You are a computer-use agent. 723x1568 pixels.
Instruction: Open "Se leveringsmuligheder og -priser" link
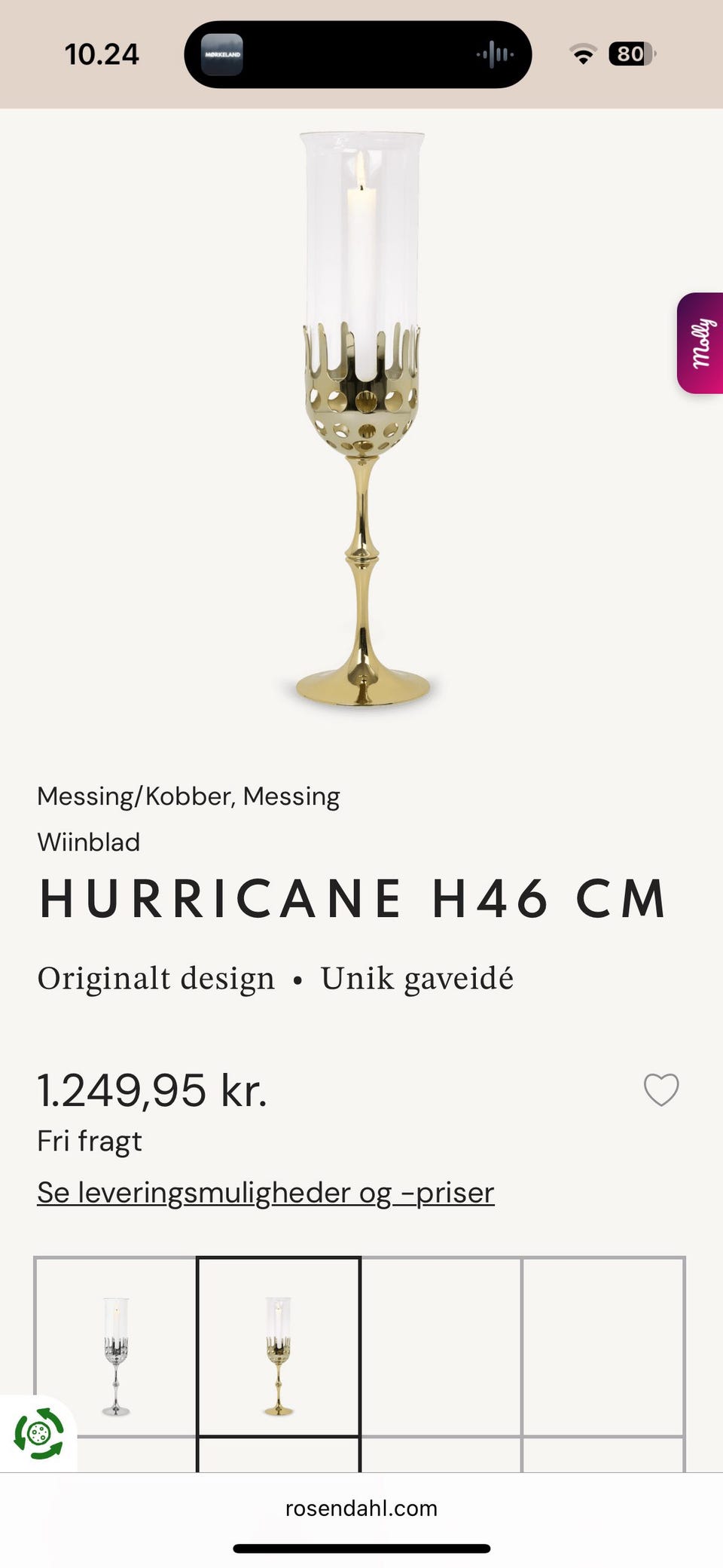[266, 1192]
